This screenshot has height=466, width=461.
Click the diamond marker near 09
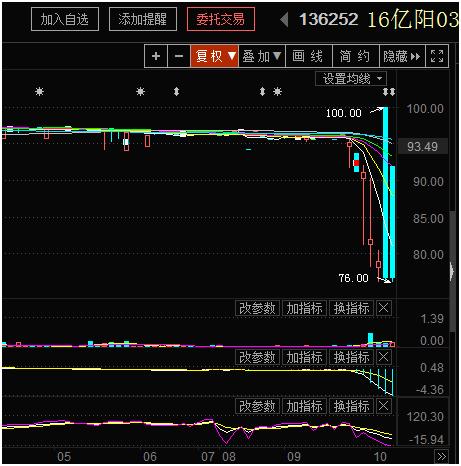(262, 91)
